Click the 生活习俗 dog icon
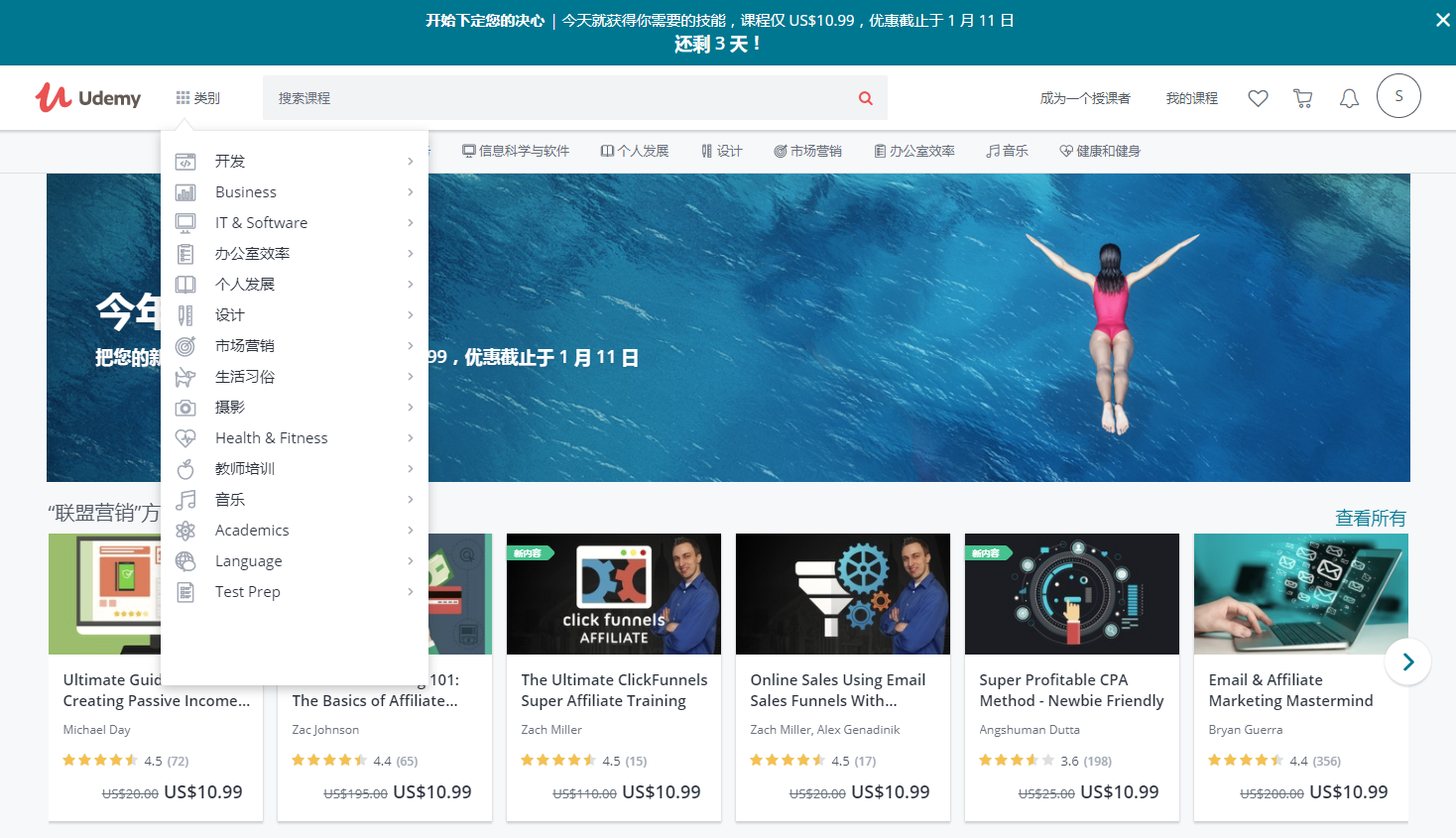 (185, 377)
